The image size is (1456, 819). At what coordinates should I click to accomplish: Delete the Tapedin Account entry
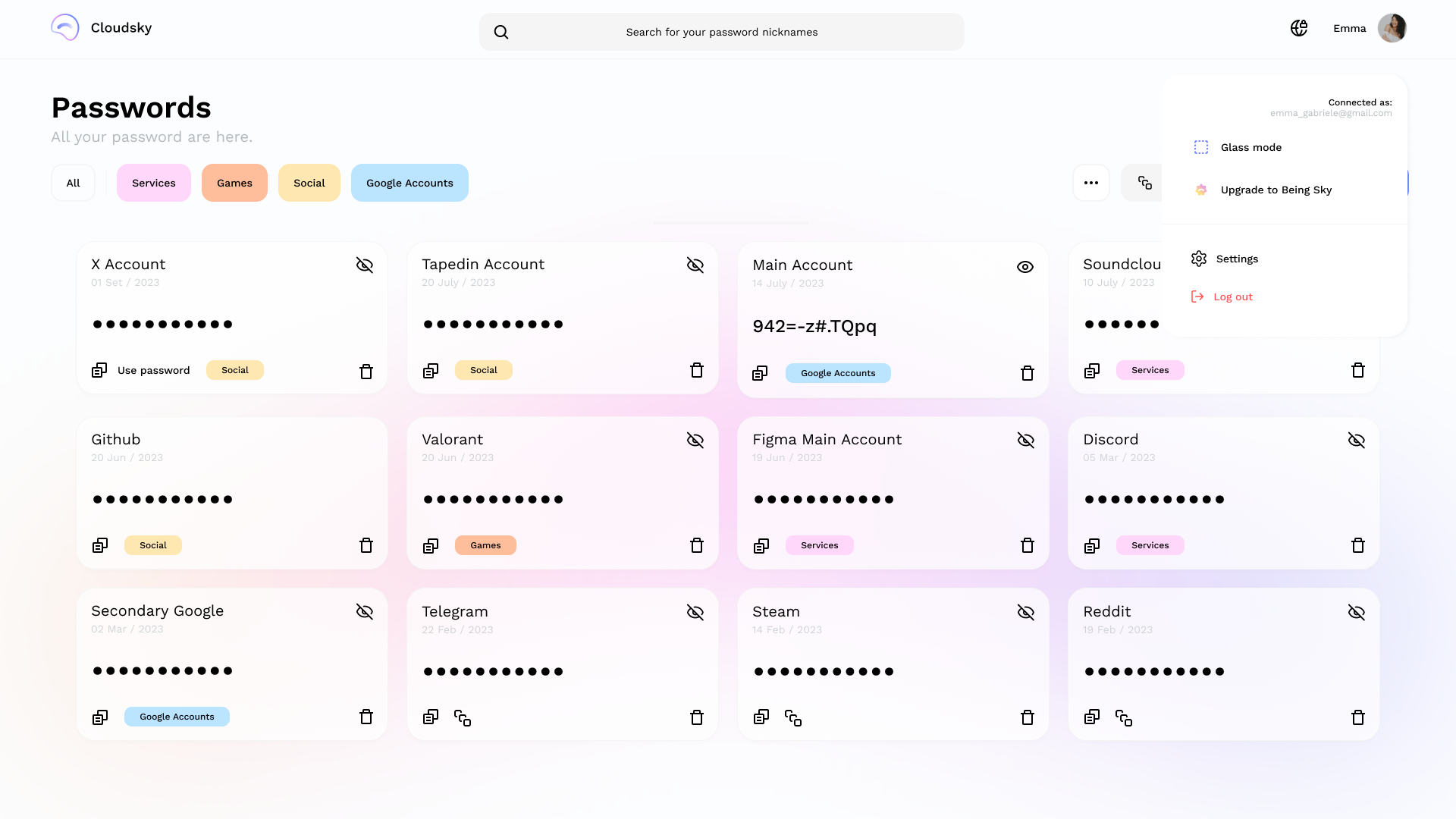[x=697, y=370]
